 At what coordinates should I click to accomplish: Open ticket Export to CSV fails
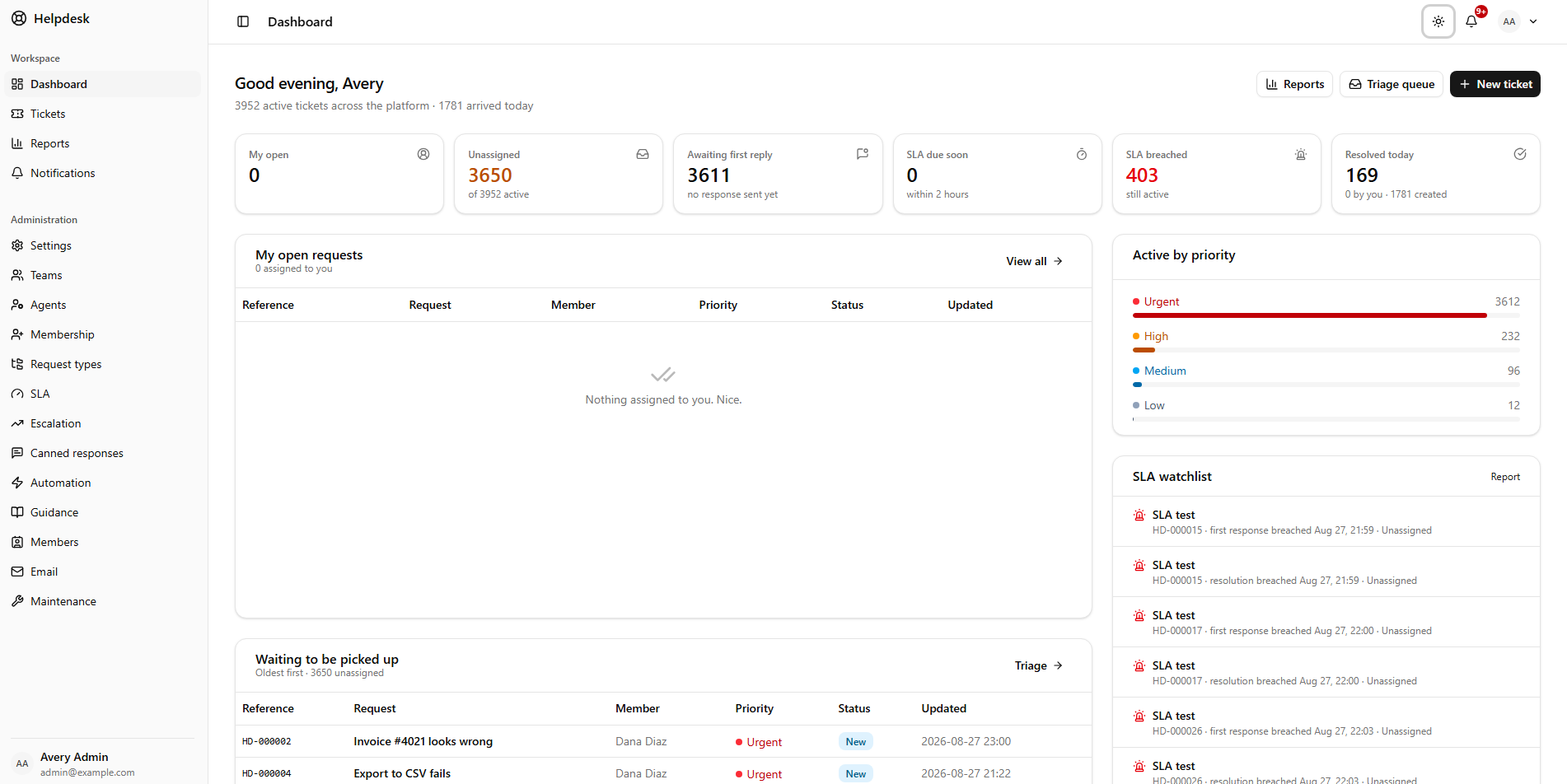tap(402, 773)
